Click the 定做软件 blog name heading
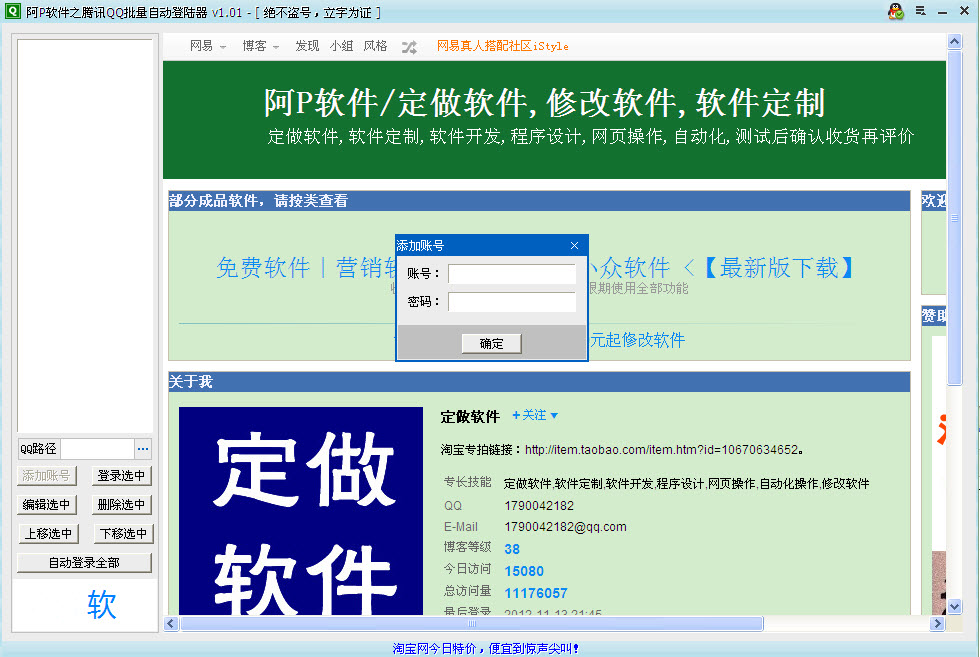 point(470,417)
